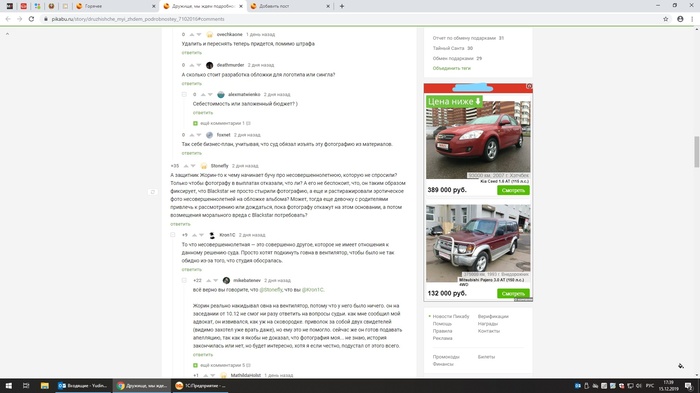The height and width of the screenshot is (393, 700).
Task: Upvote foxnet's comment
Action: click(x=192, y=135)
